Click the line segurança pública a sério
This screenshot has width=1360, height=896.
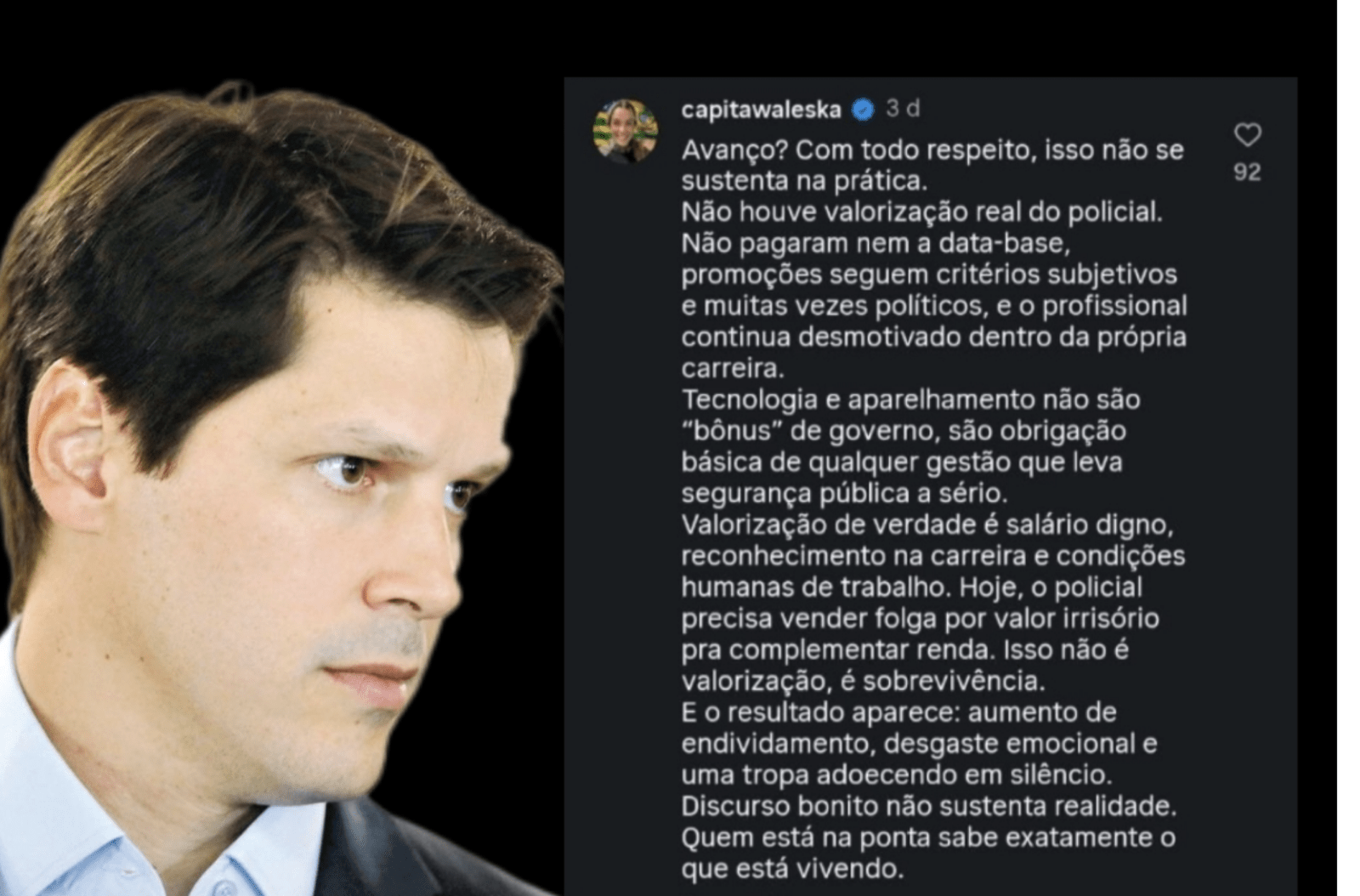coord(844,494)
